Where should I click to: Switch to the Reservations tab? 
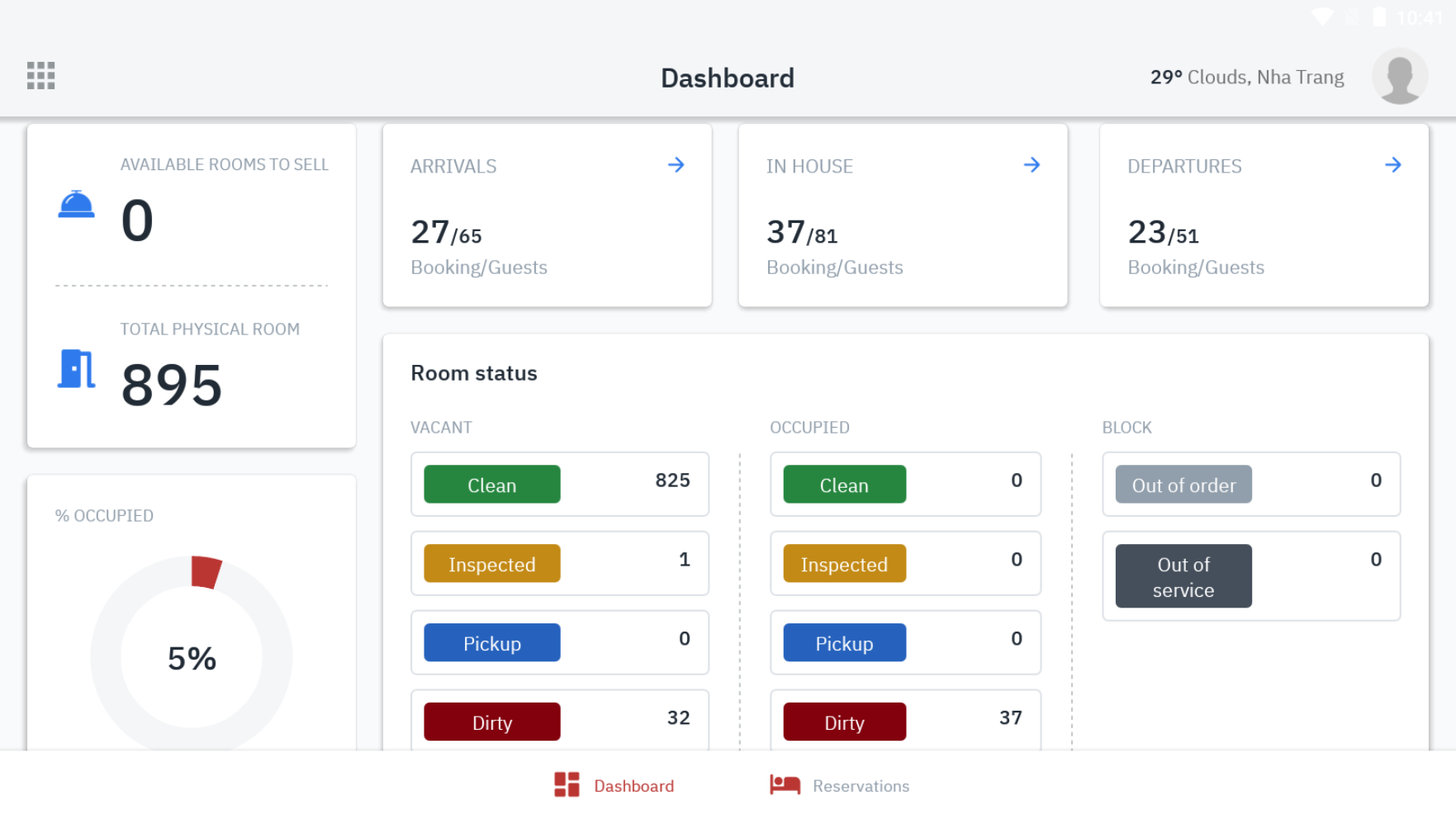coord(860,786)
